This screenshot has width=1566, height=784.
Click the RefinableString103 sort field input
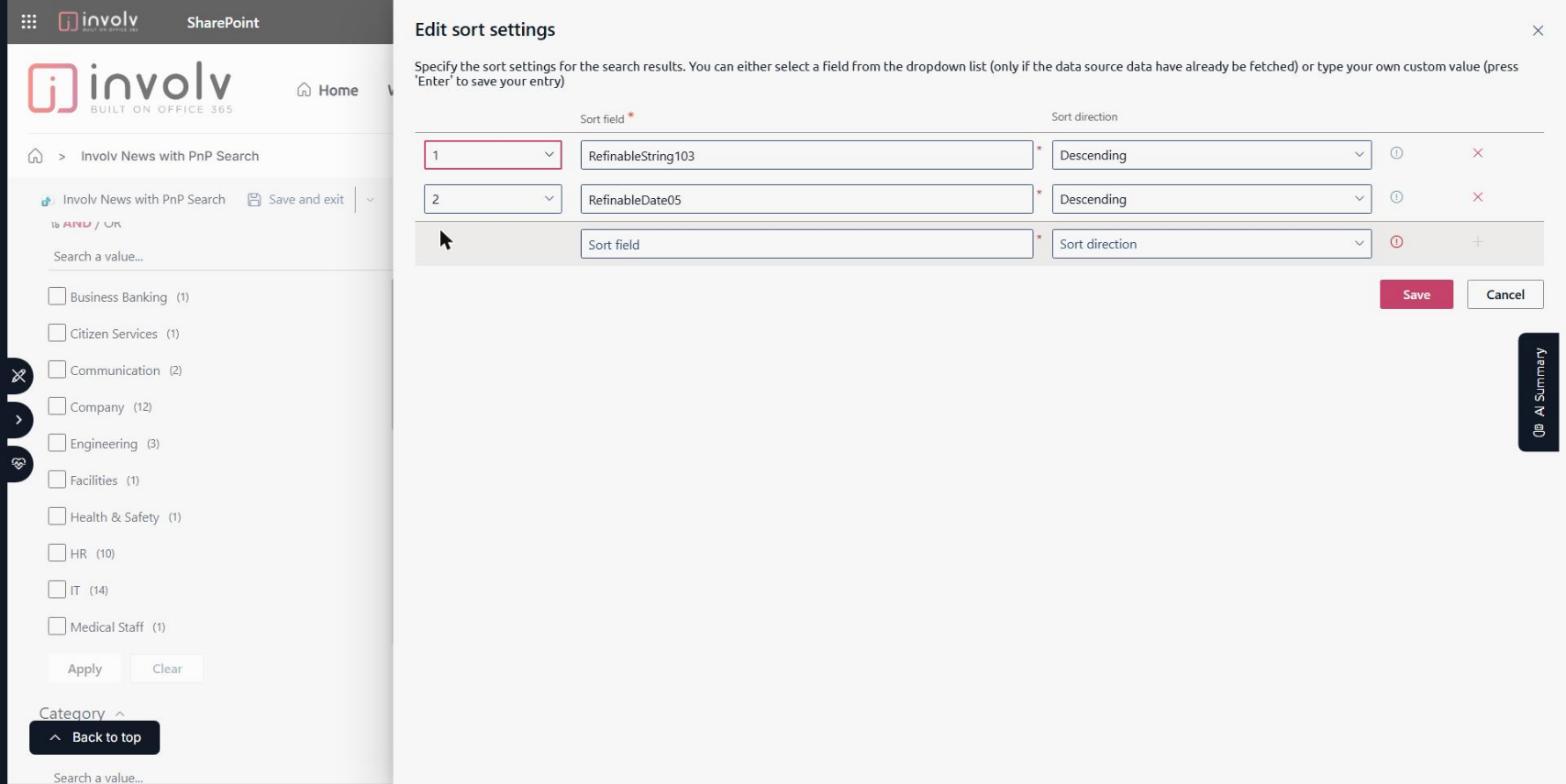pos(807,155)
